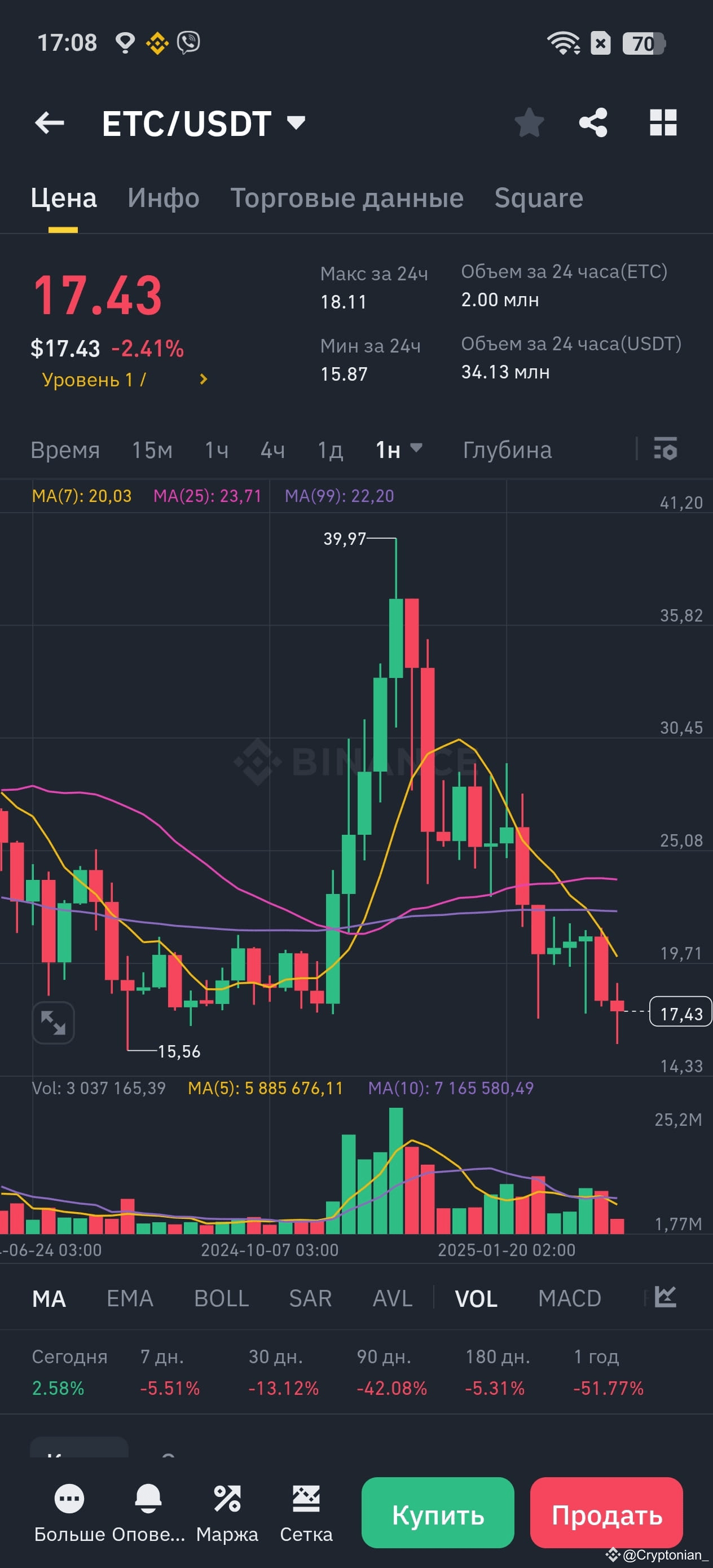Click Макс за 24ч value 18.11
The width and height of the screenshot is (713, 1568).
point(344,302)
